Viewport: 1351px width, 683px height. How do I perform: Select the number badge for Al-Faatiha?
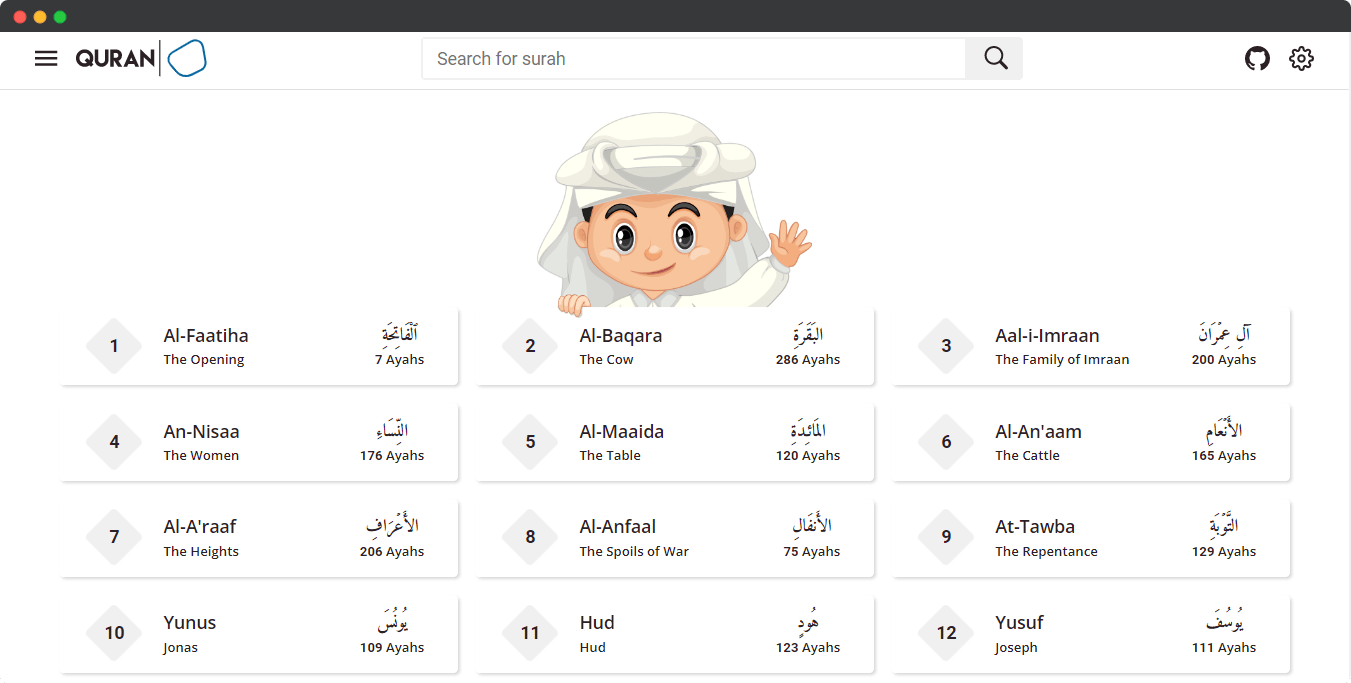114,346
